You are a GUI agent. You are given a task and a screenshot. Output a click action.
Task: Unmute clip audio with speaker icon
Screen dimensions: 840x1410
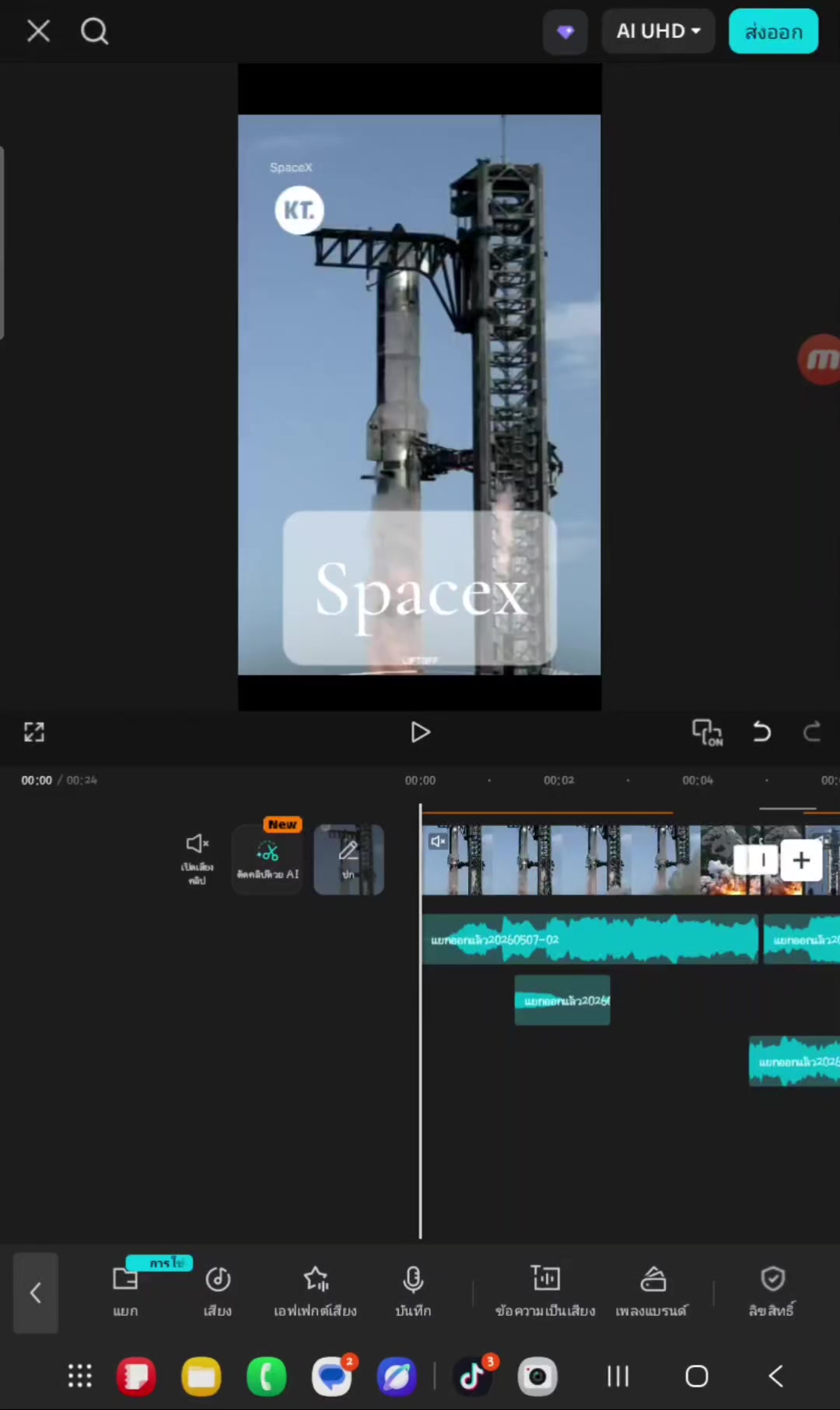coord(197,859)
